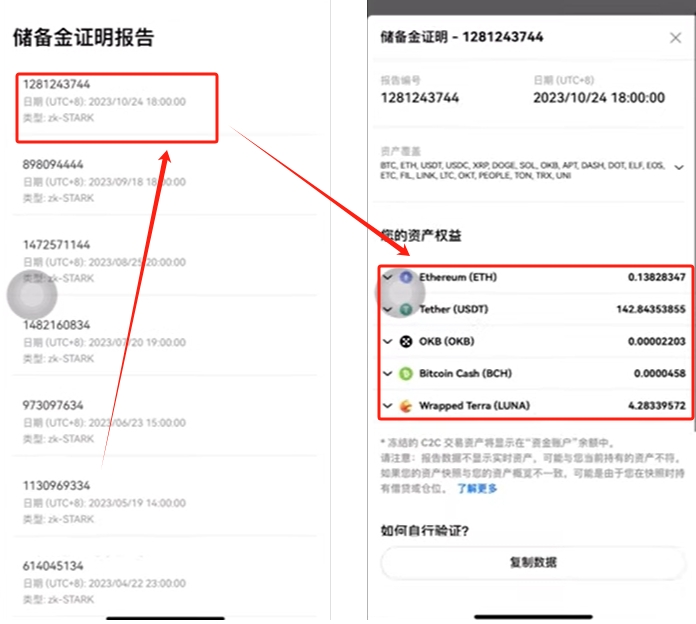This screenshot has height=624, width=696.
Task: Open reserve report 614045134
Action: pyautogui.click(x=165, y=582)
